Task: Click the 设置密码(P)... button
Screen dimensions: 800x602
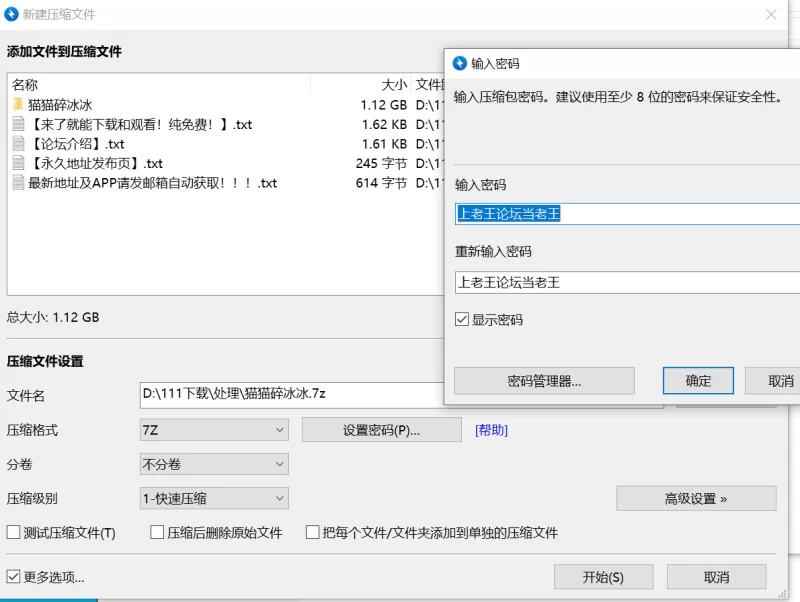Action: [382, 430]
